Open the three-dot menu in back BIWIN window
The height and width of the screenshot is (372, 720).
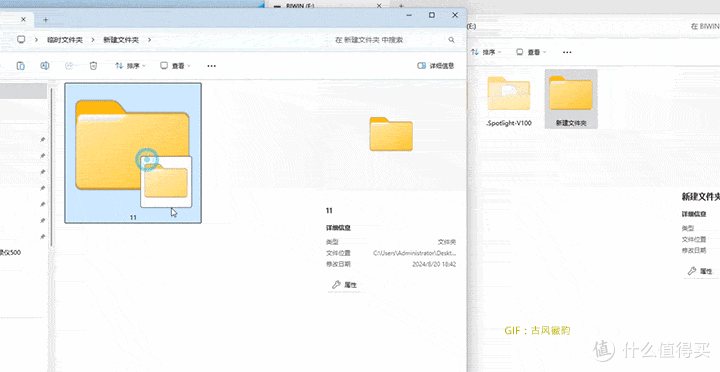point(567,52)
